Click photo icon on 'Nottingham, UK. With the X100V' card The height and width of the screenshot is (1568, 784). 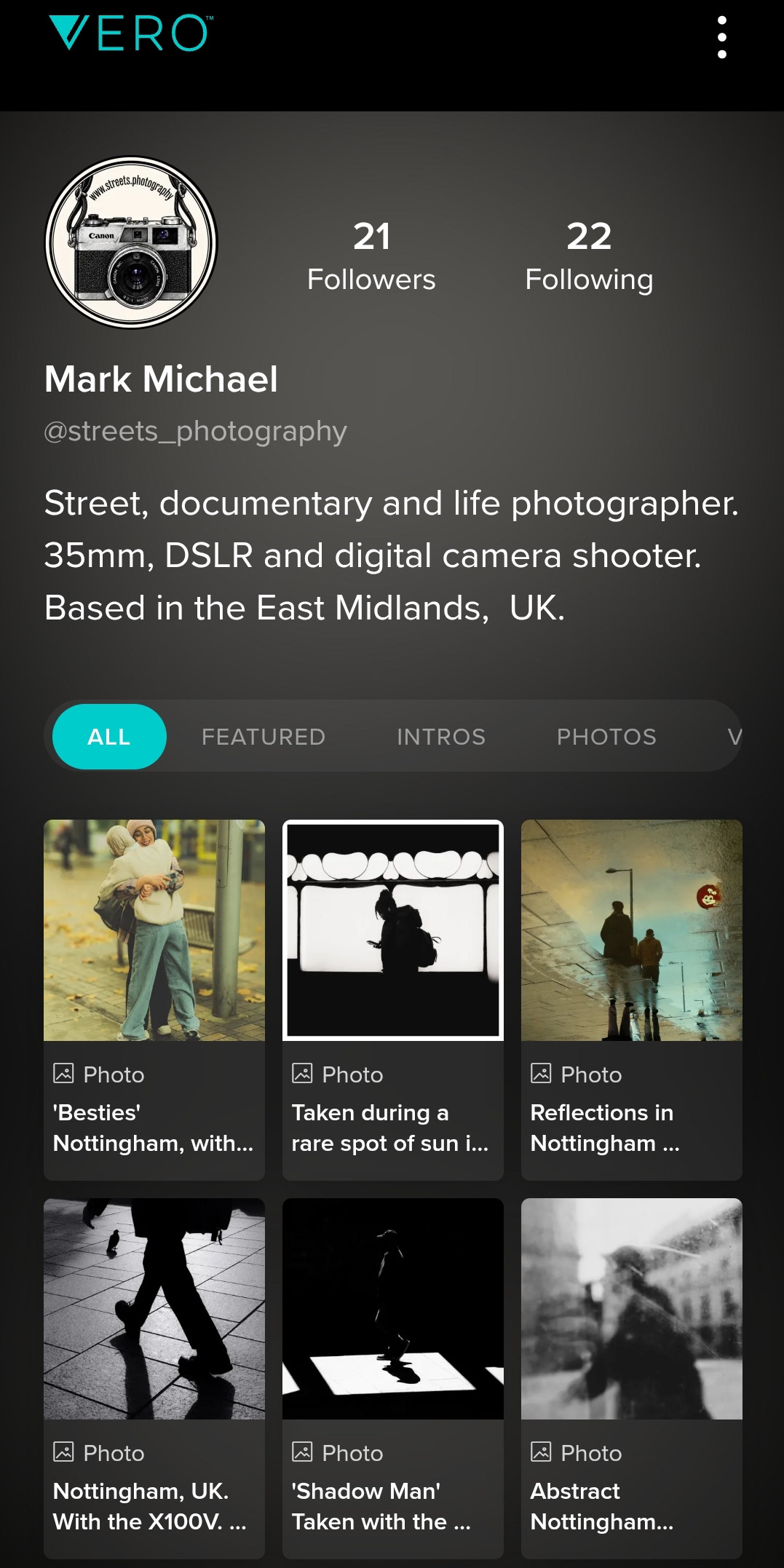click(64, 1452)
